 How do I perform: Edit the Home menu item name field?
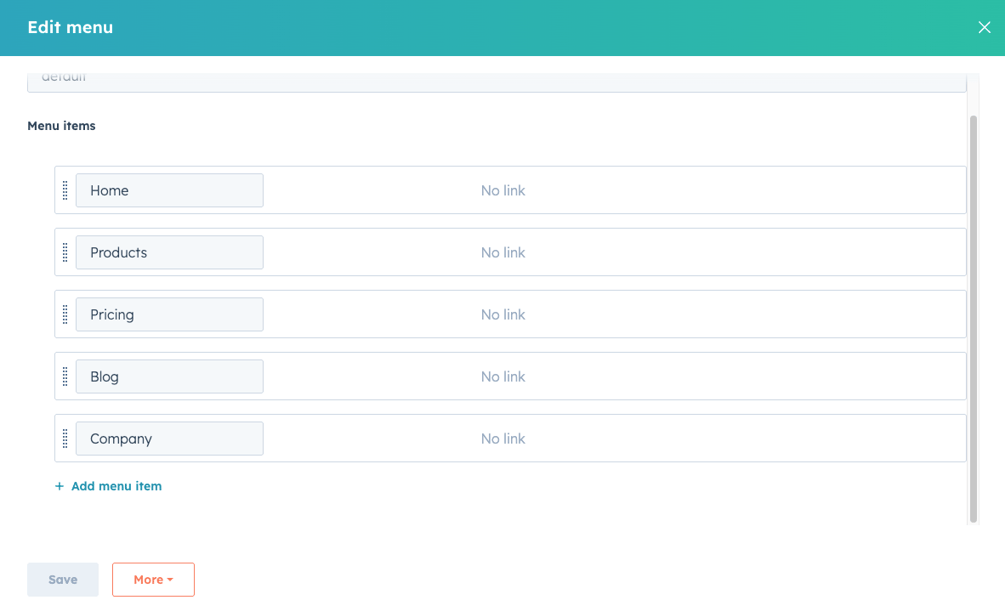[x=169, y=190]
